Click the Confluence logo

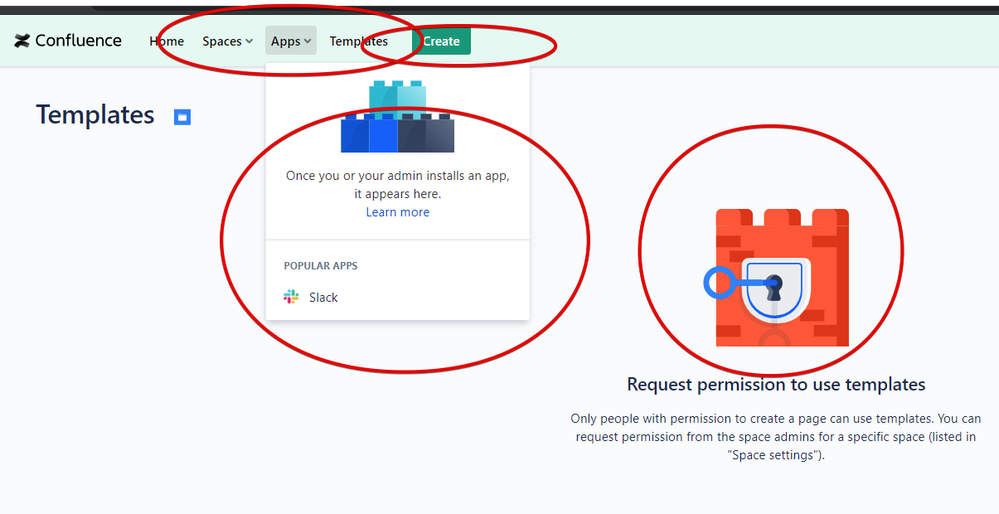click(68, 41)
